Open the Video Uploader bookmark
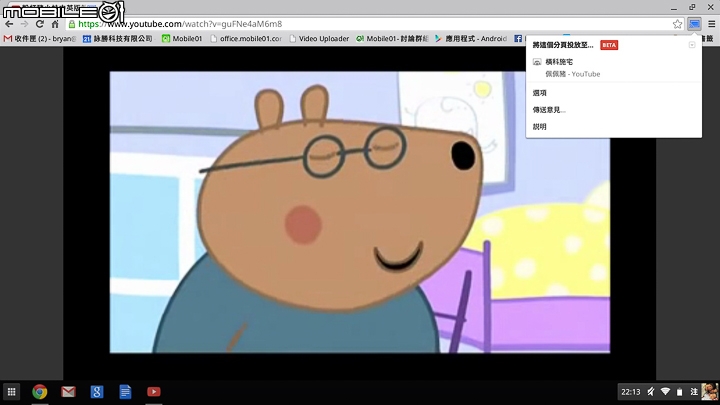This screenshot has width=720, height=405. point(319,39)
